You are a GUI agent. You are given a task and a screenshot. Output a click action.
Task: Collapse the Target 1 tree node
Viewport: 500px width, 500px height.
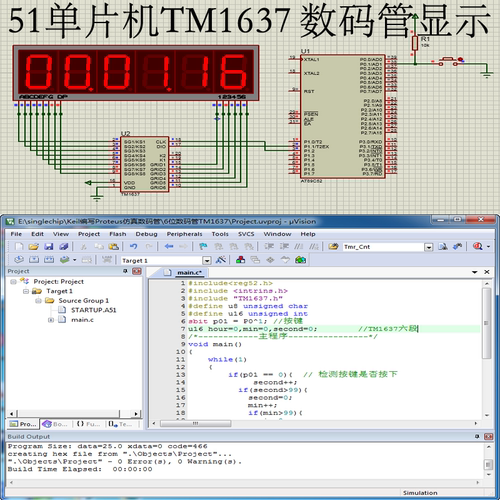click(26, 291)
